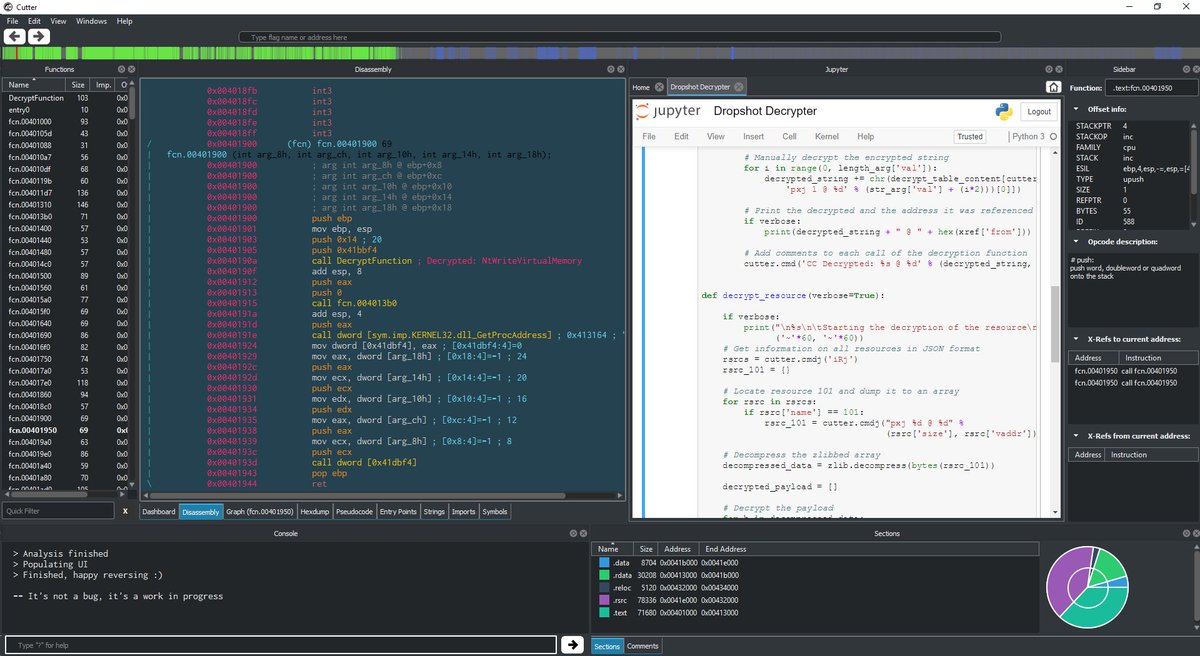
Task: Float the Functions panel
Action: 119,69
